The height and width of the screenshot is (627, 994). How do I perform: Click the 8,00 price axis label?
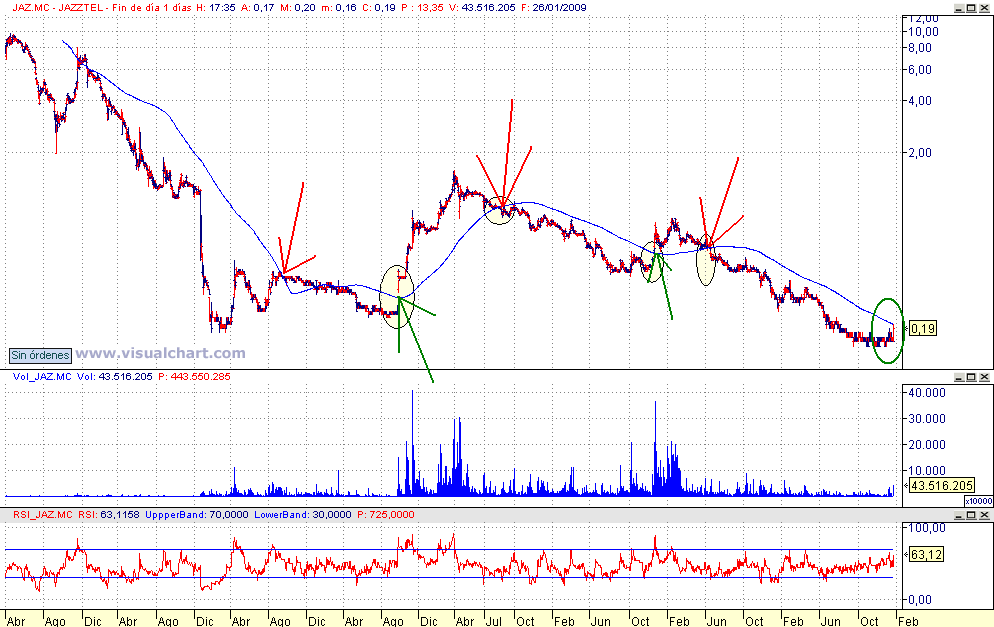click(920, 48)
